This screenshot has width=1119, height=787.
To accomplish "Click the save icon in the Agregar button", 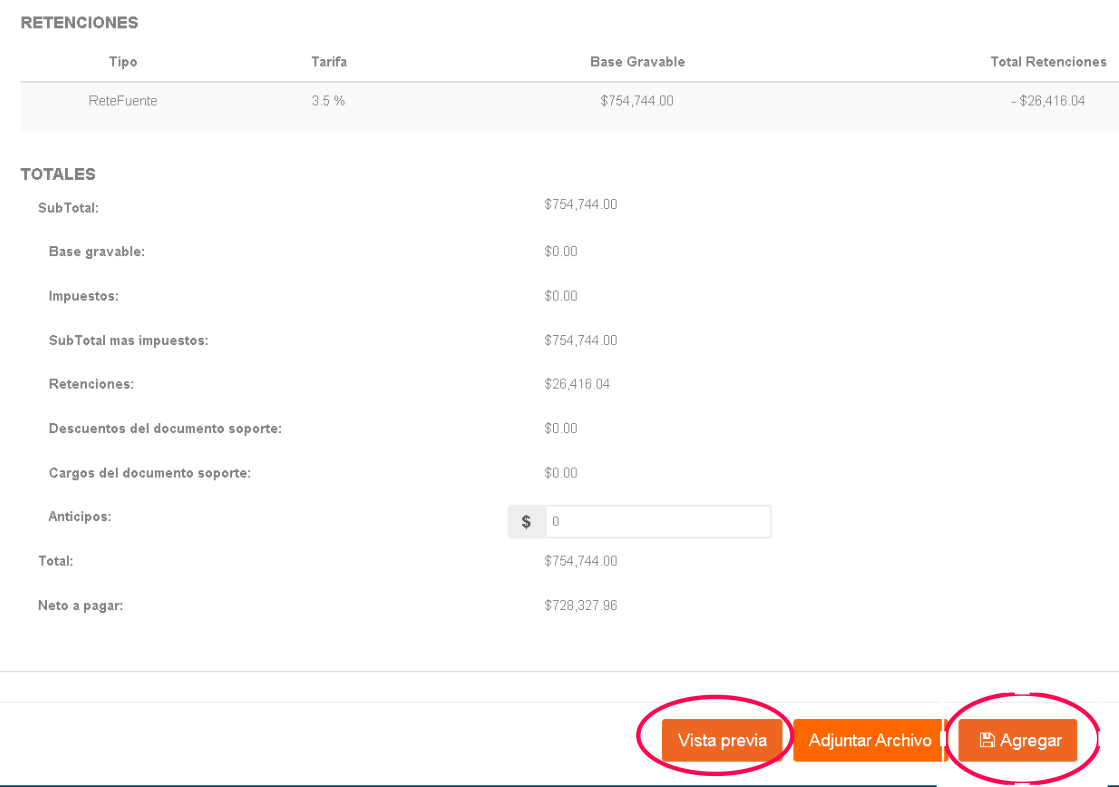I will coord(987,740).
